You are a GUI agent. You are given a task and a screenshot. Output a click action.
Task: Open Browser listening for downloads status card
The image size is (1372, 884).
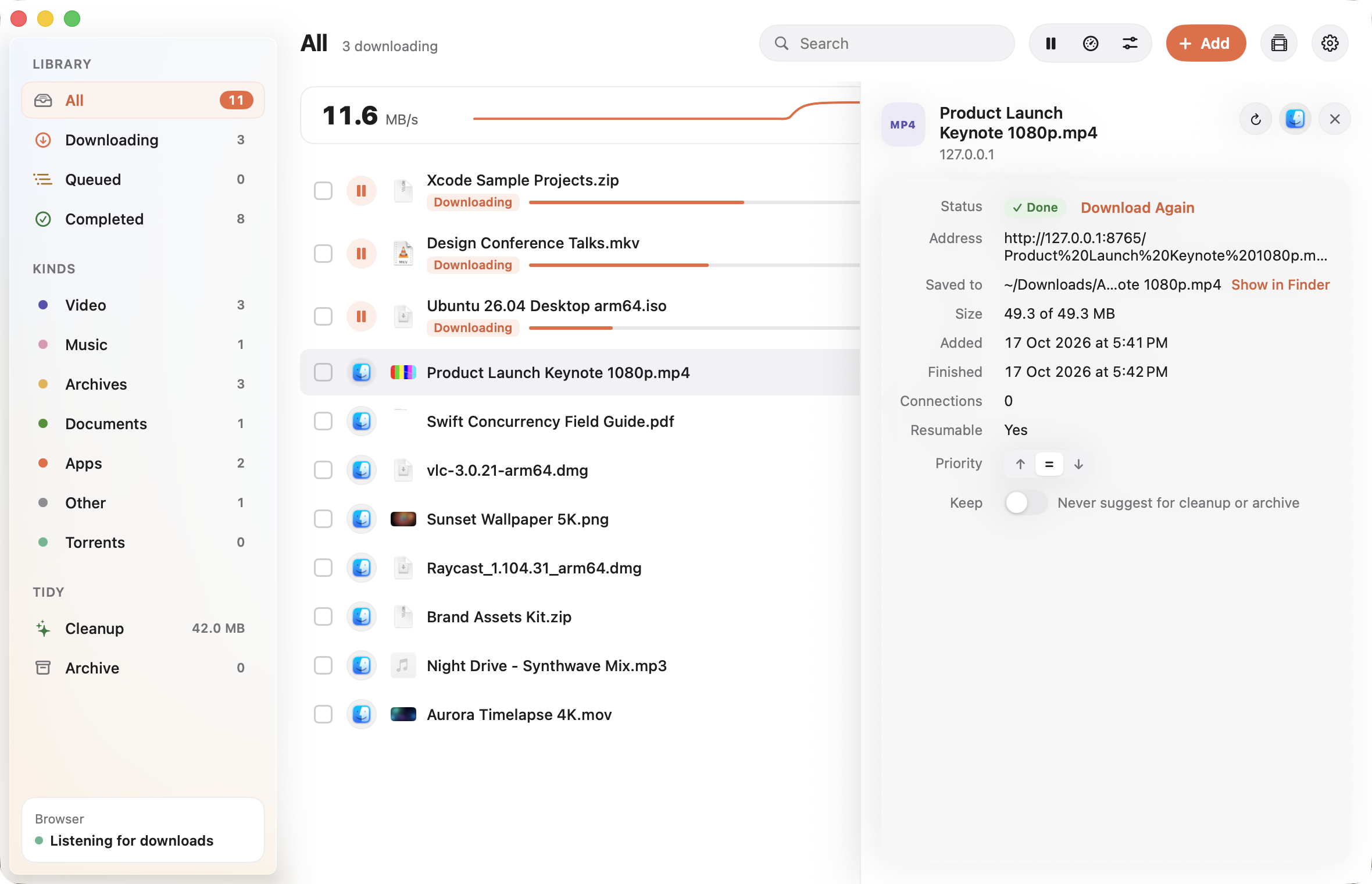click(143, 830)
